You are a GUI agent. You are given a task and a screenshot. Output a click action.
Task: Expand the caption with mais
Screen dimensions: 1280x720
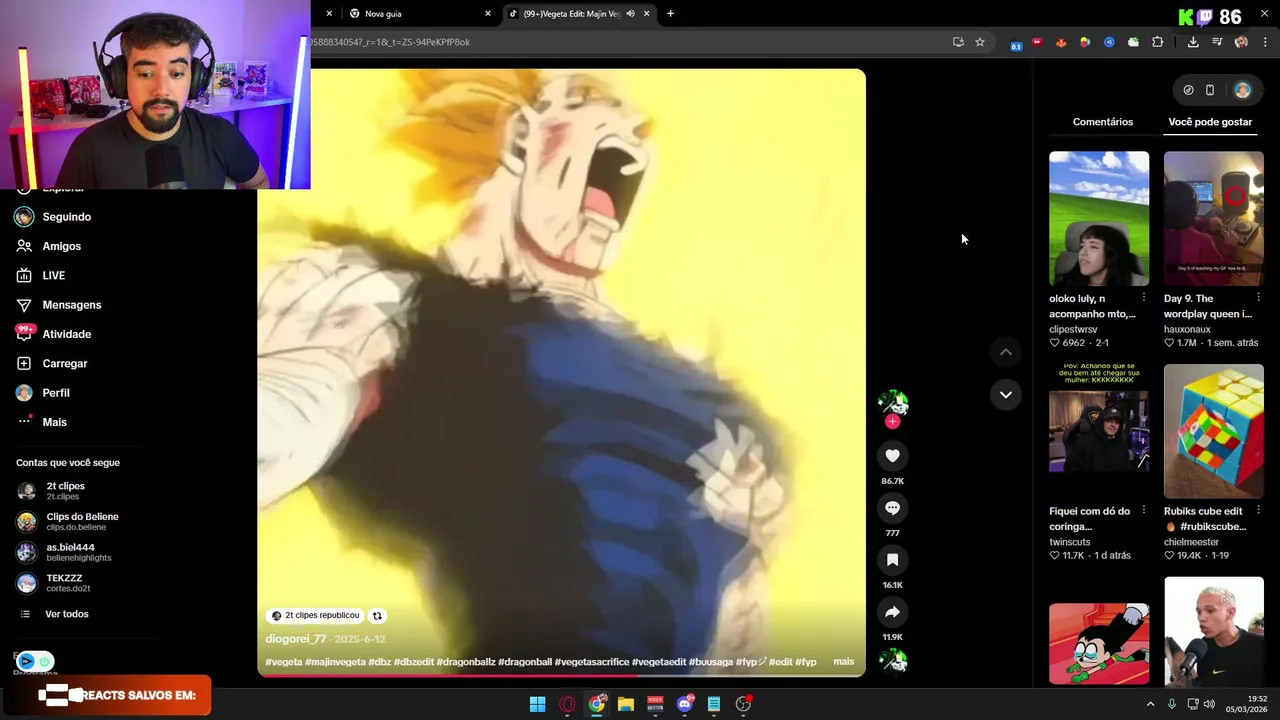tap(844, 661)
